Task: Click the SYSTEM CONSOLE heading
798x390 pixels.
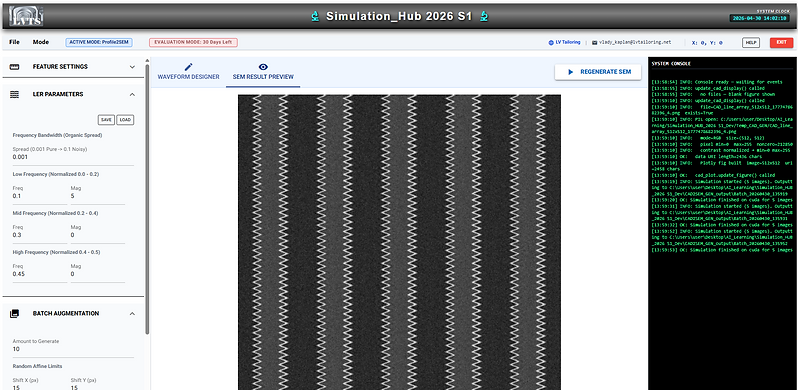Action: 671,64
